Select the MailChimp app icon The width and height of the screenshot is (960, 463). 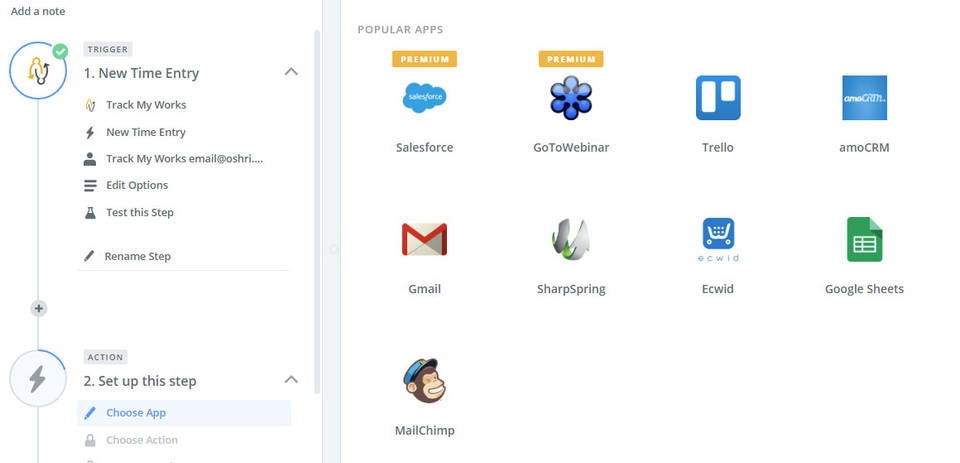pyautogui.click(x=424, y=381)
